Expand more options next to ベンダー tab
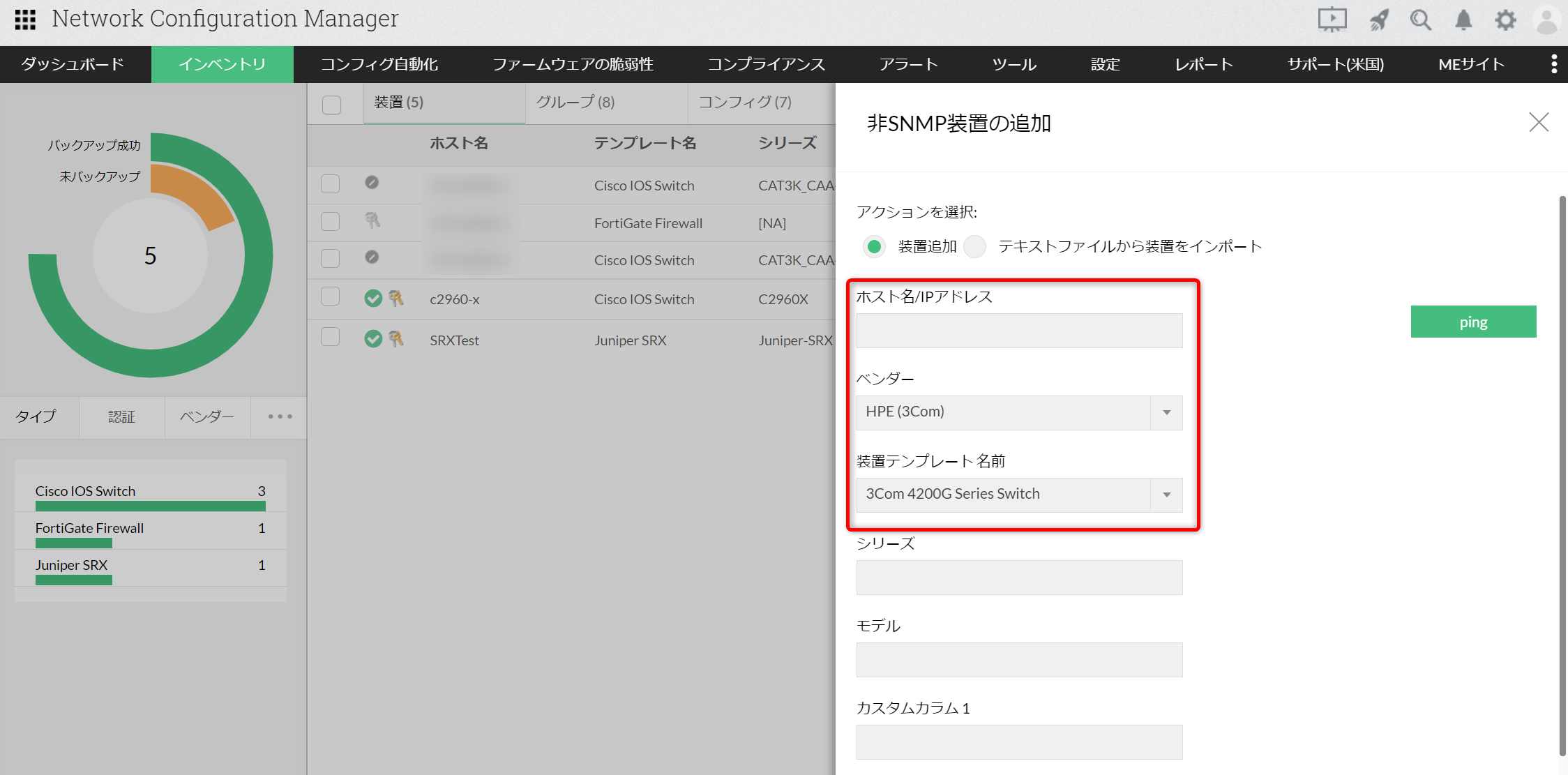The image size is (1568, 775). pos(280,416)
